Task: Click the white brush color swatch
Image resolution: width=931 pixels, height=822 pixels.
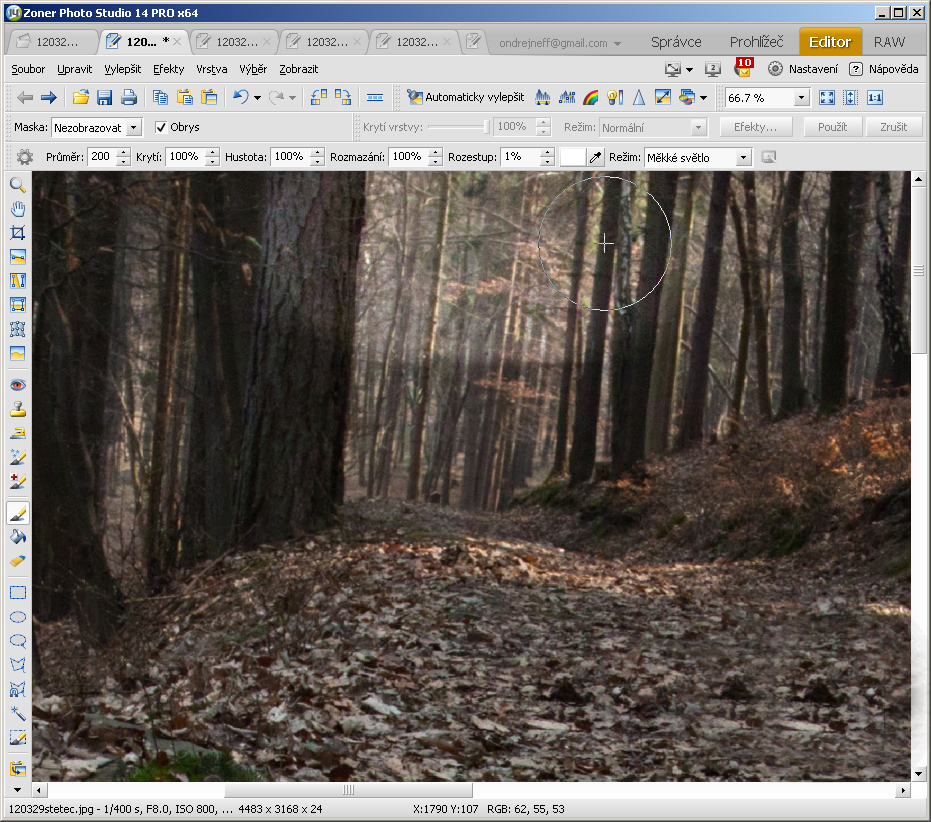Action: tap(572, 158)
